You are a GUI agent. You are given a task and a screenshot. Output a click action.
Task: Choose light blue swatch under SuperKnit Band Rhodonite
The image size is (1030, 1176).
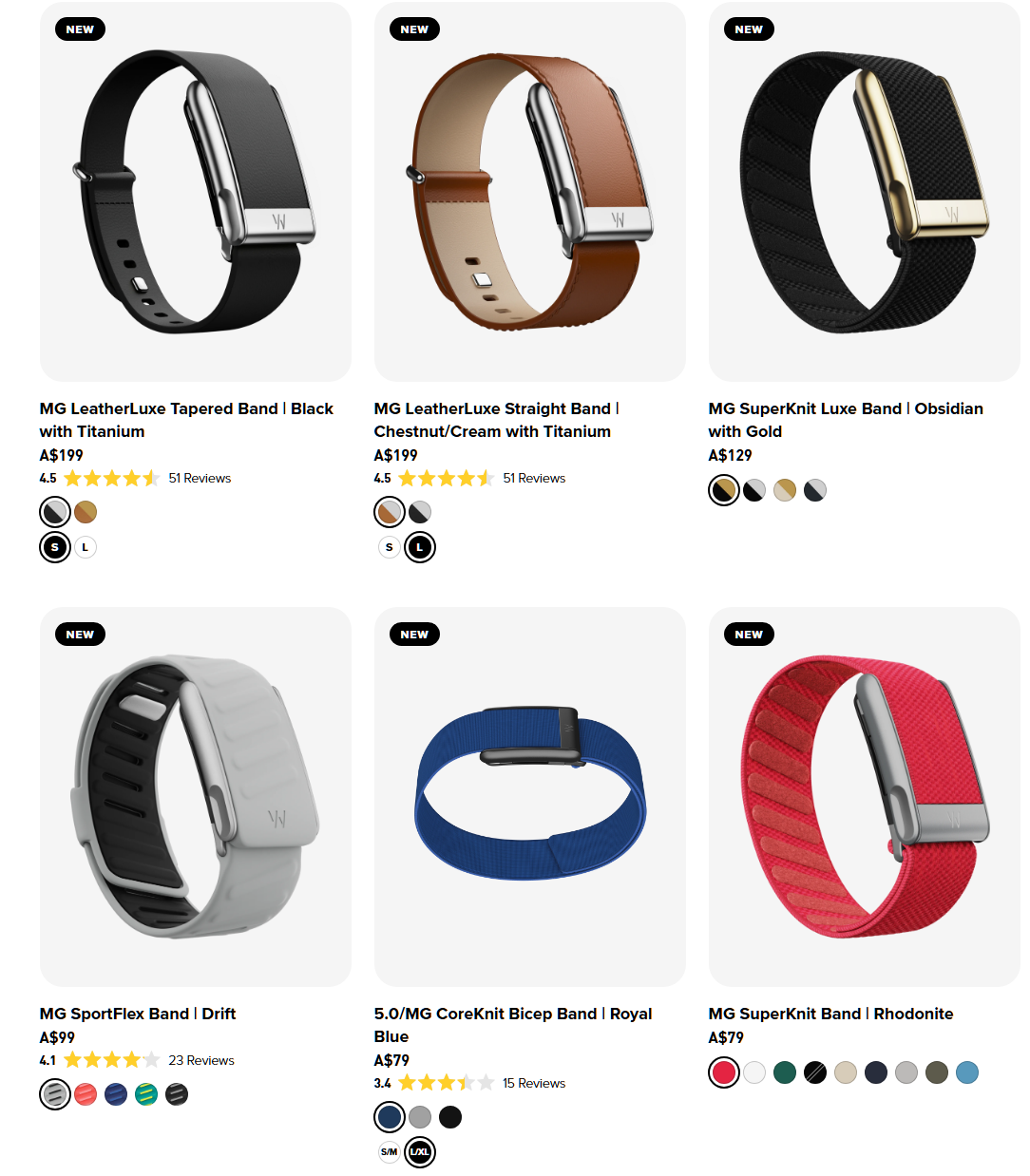tap(967, 1072)
